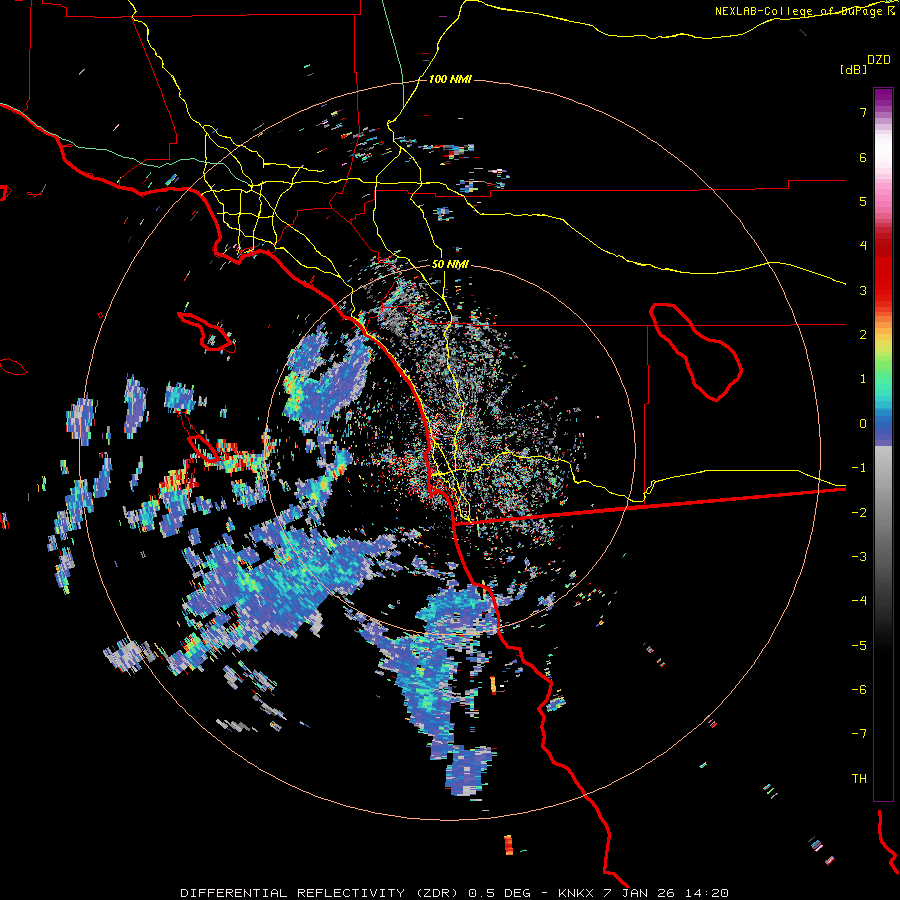
Task: Click the "-1" scale label
Action: coord(859,468)
